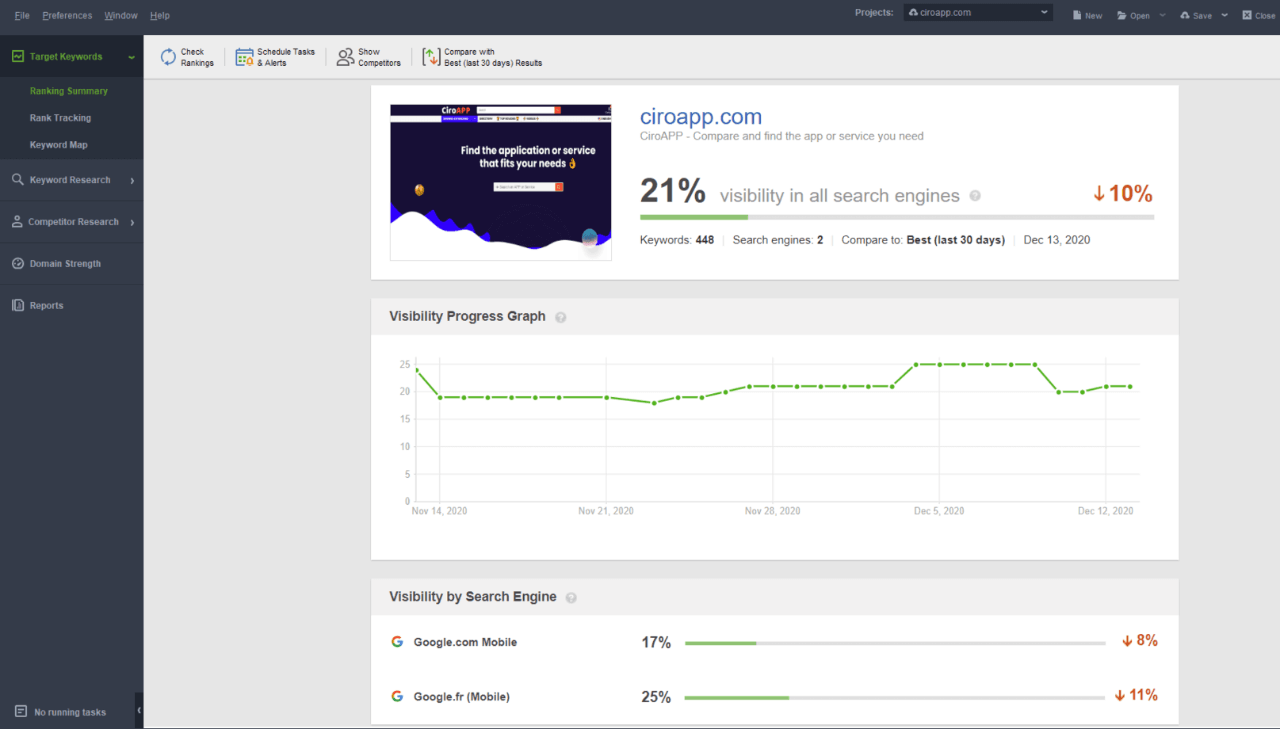
Task: Open the Projects ciroapp.com dropdown
Action: tap(978, 13)
